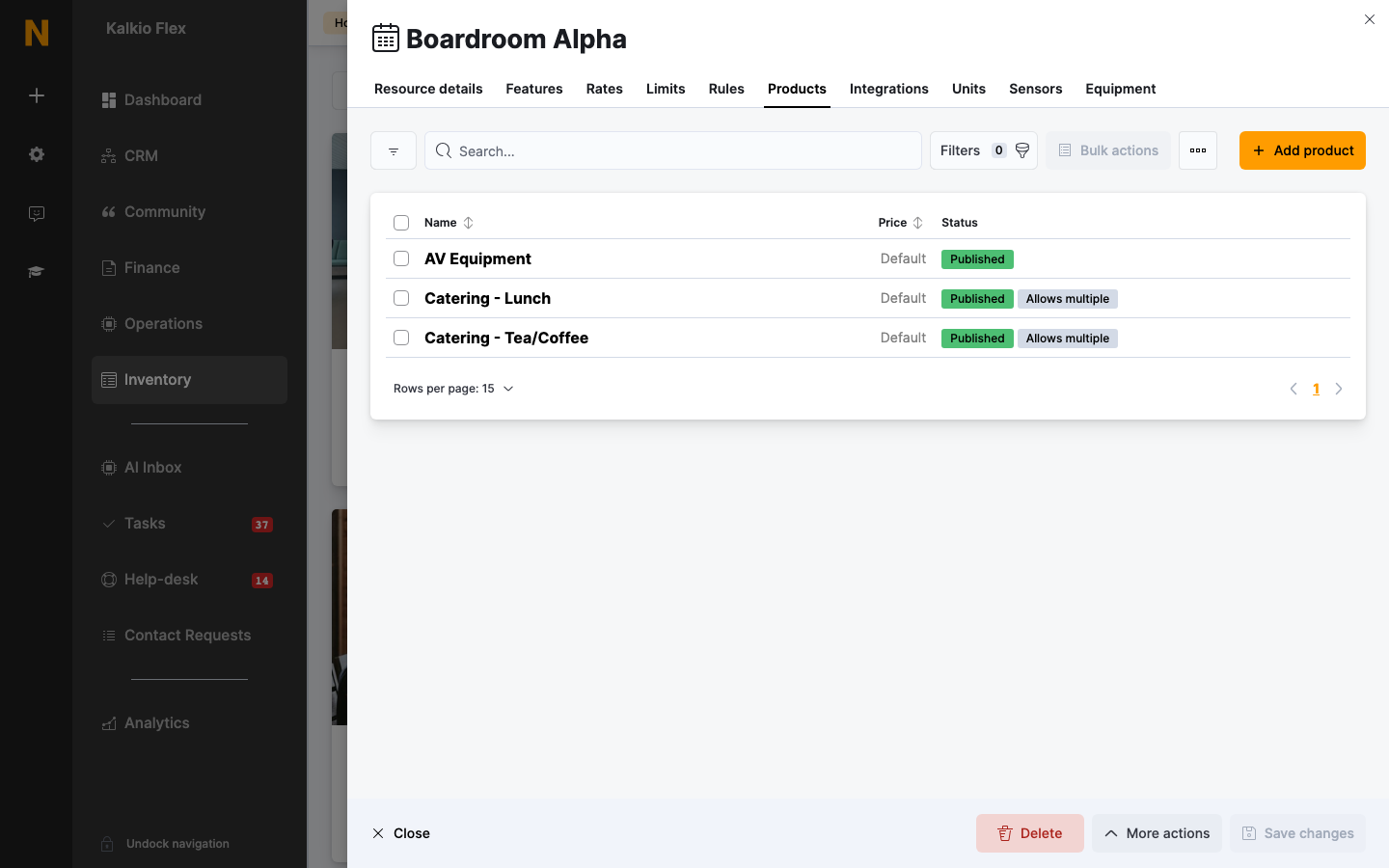The width and height of the screenshot is (1389, 868).
Task: Click the plus icon in left rail
Action: click(37, 95)
